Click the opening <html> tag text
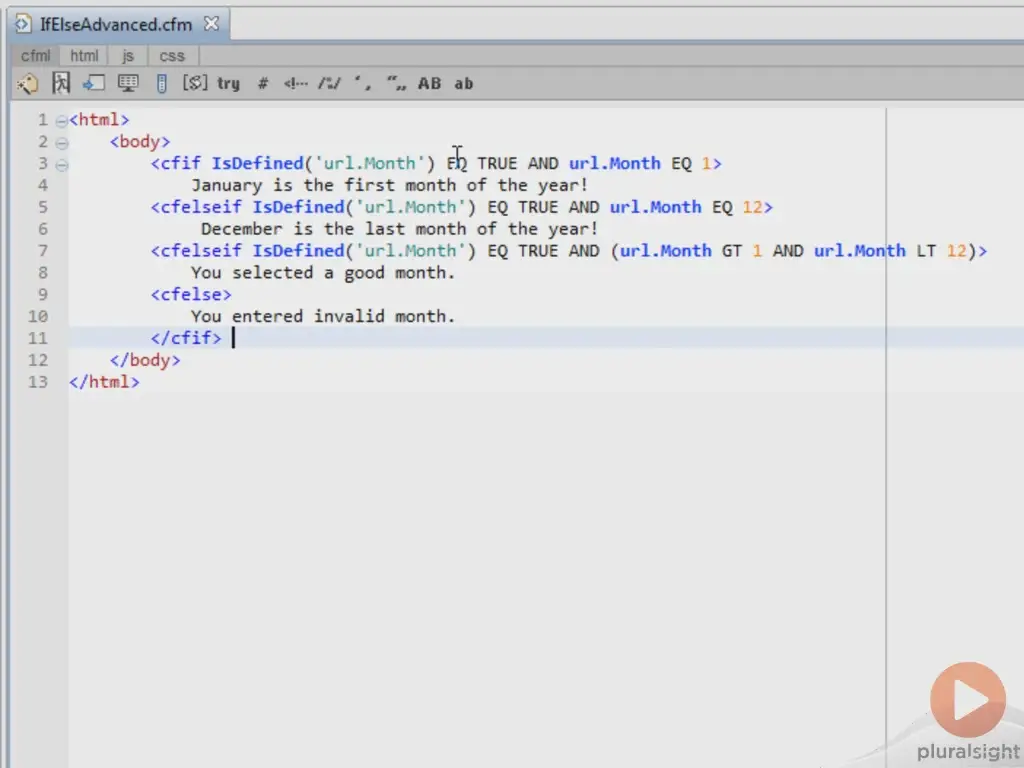This screenshot has width=1024, height=768. coord(99,120)
